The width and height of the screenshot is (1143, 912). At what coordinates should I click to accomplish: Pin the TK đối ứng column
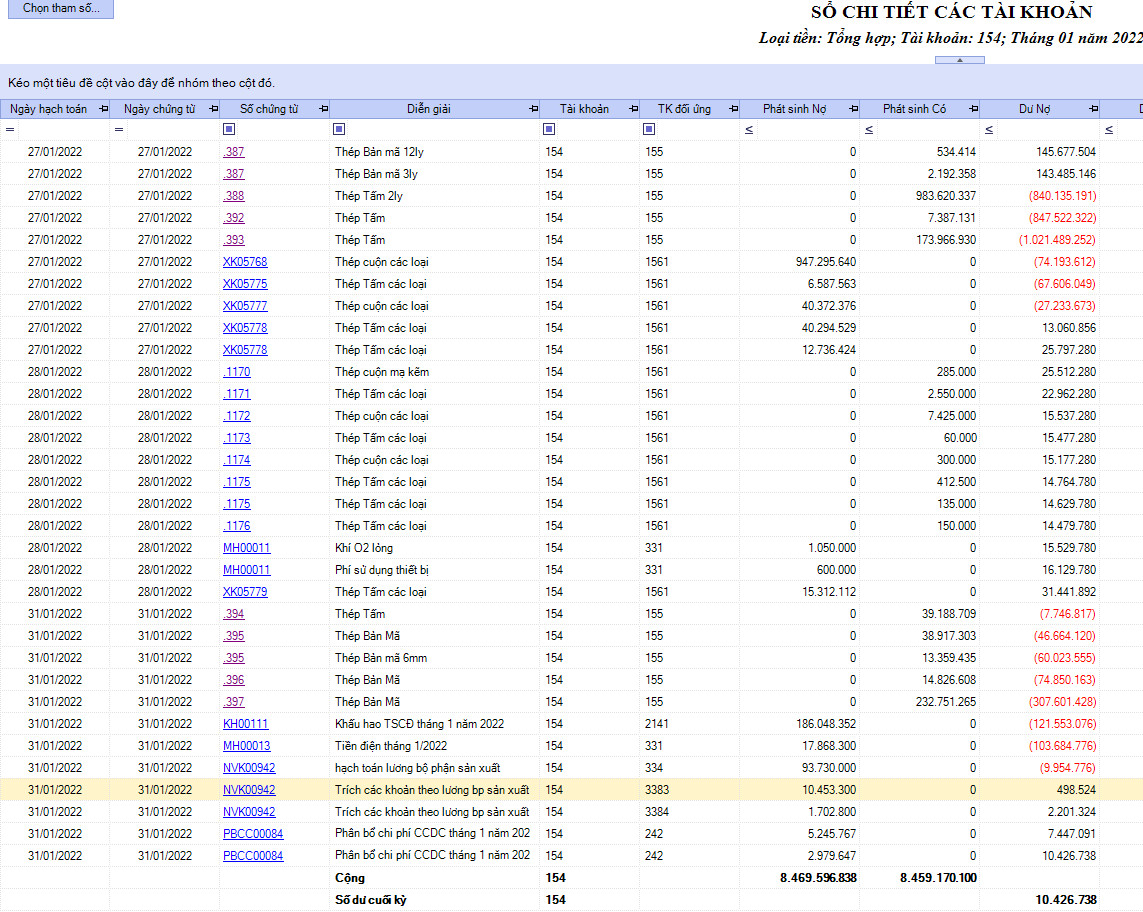coord(733,109)
